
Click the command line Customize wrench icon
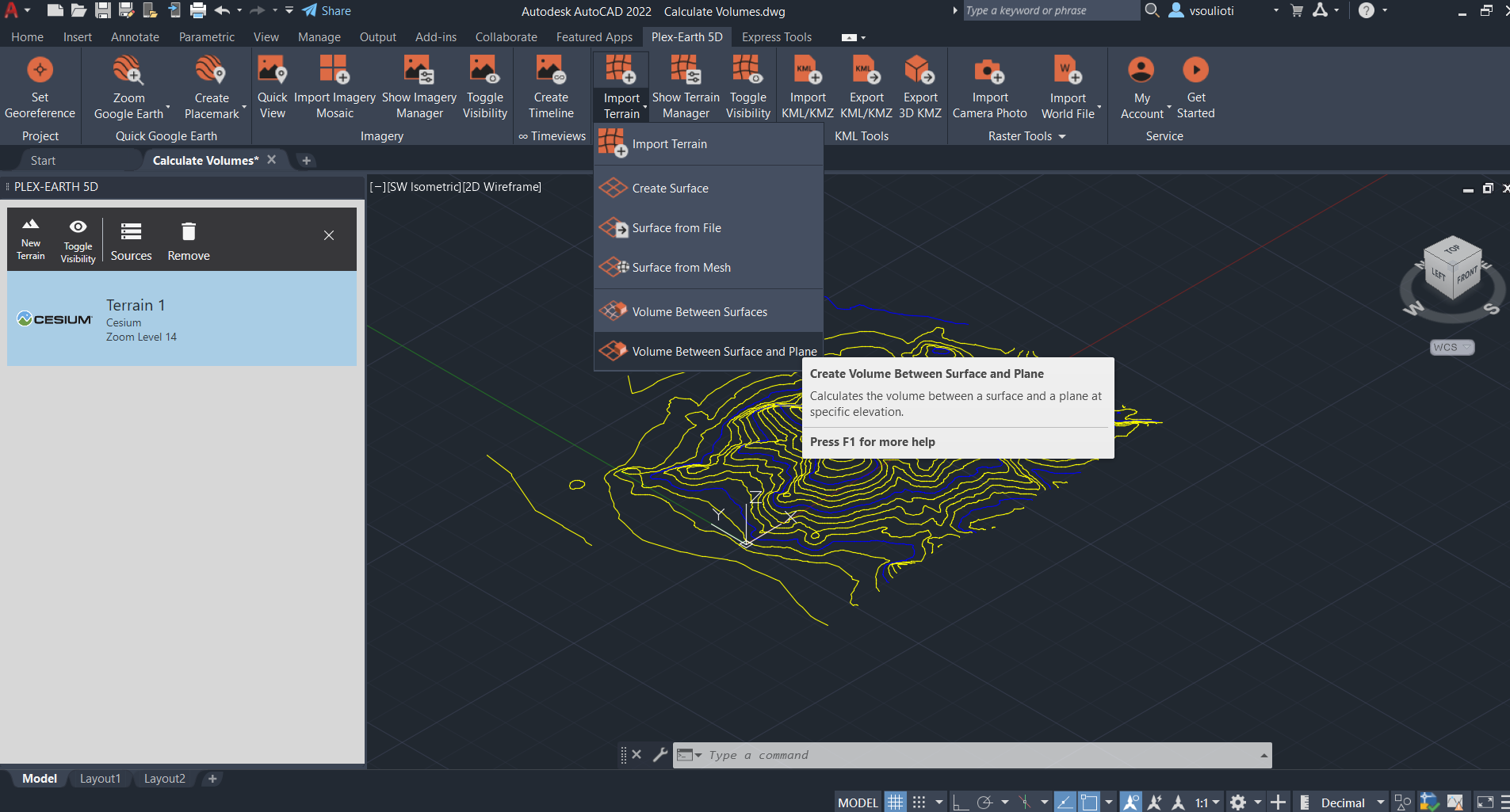click(659, 755)
